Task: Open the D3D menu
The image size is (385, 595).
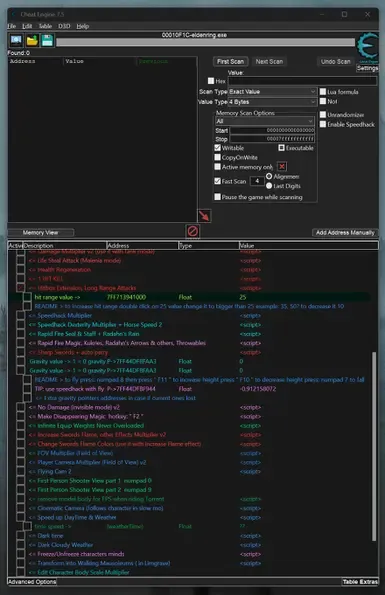Action: pyautogui.click(x=64, y=26)
